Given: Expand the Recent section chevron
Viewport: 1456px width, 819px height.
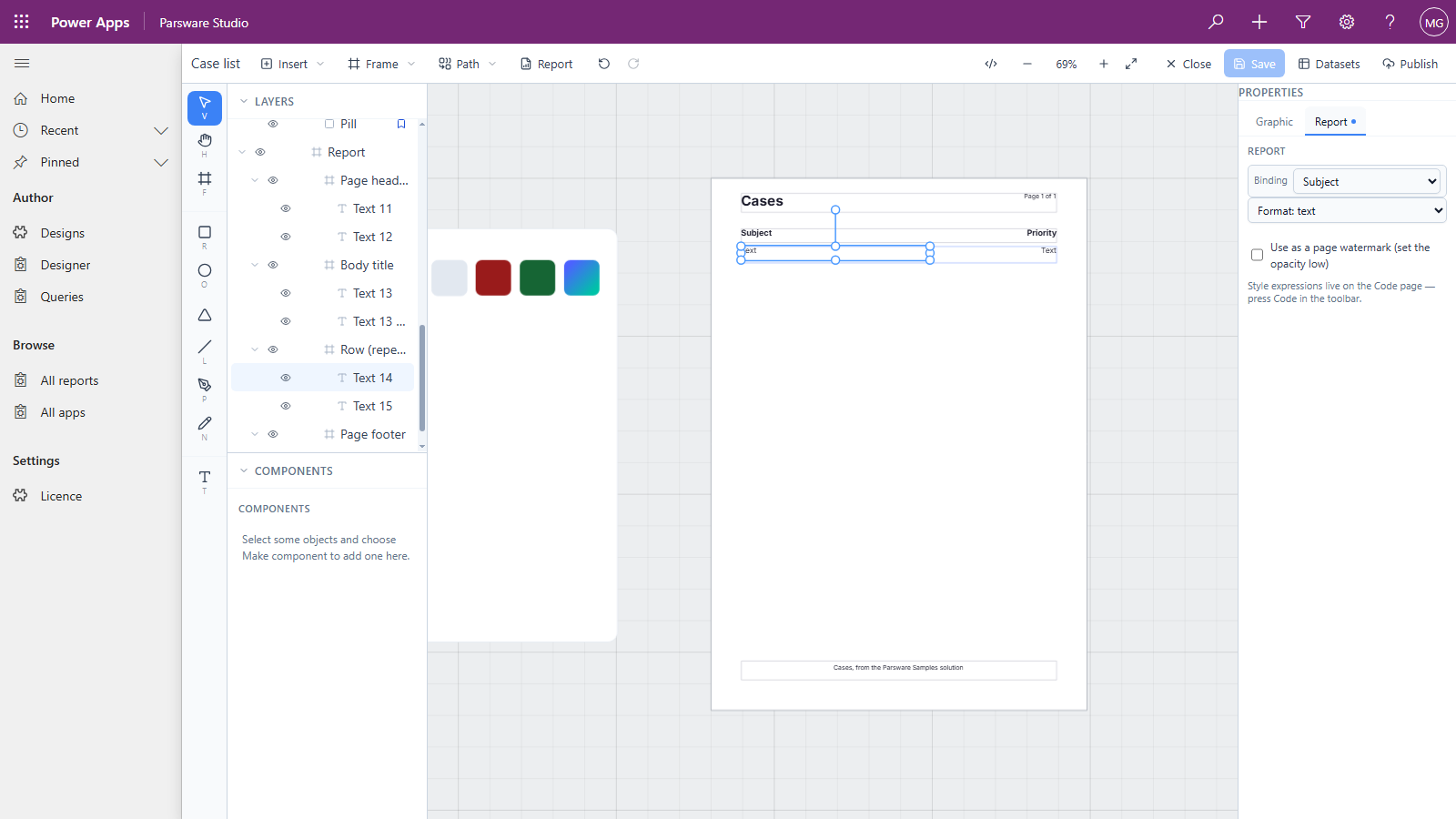Looking at the screenshot, I should click(161, 130).
